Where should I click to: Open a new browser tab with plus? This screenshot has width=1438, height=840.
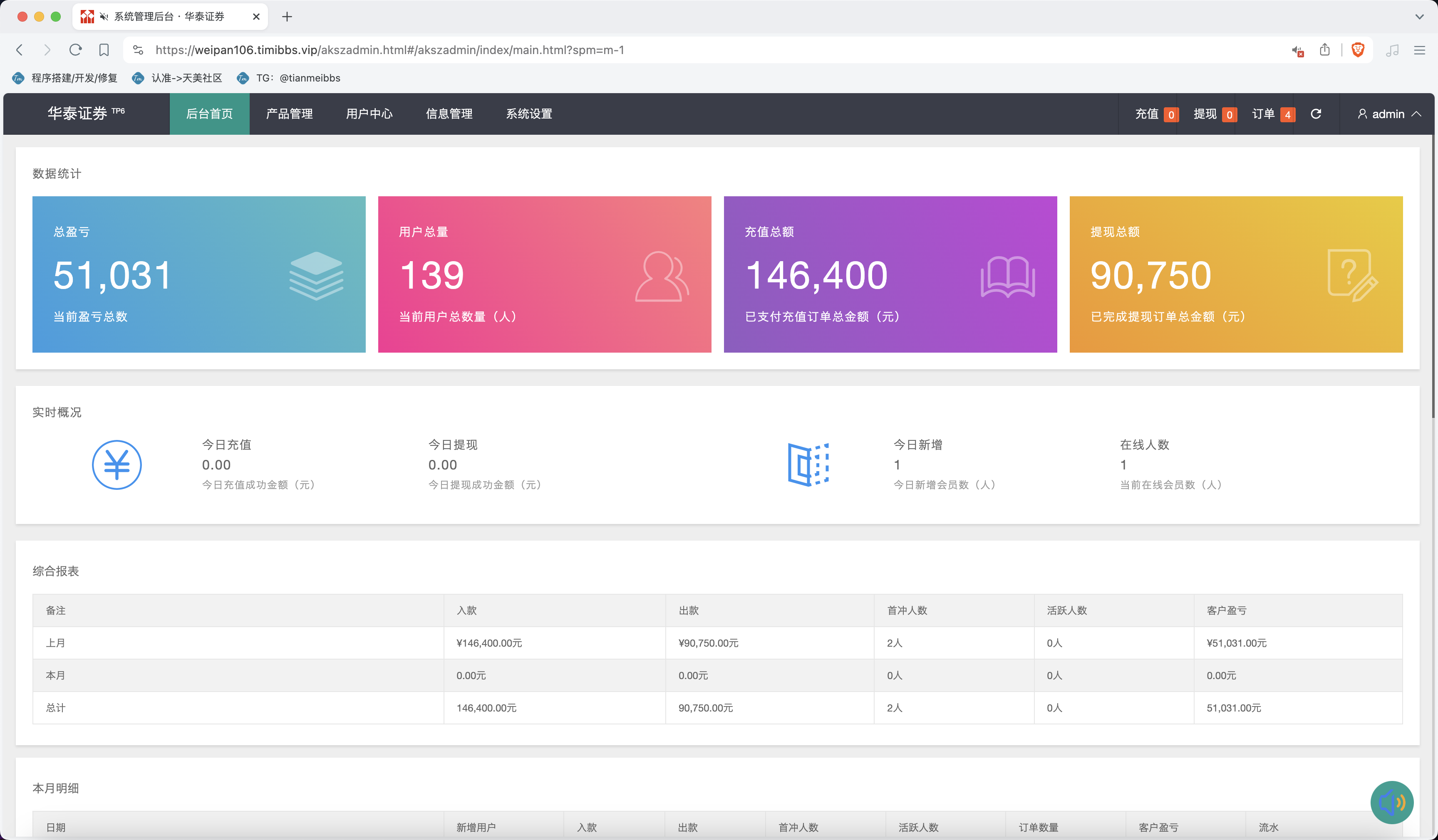287,17
